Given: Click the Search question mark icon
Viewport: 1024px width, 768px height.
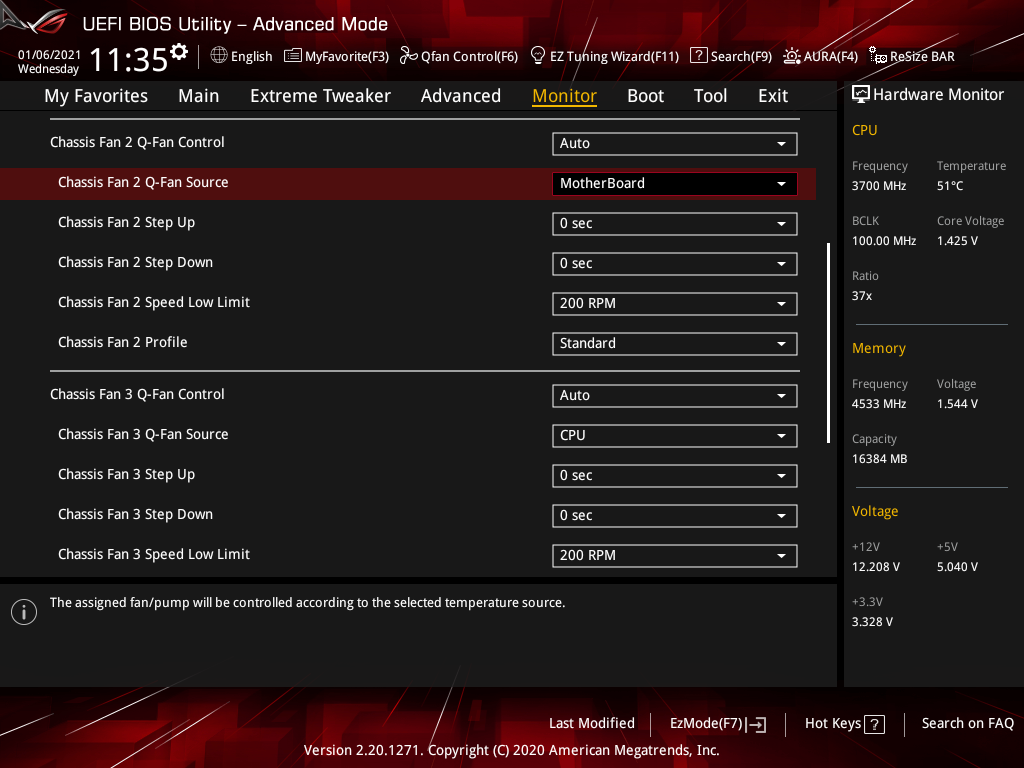Looking at the screenshot, I should tap(698, 56).
